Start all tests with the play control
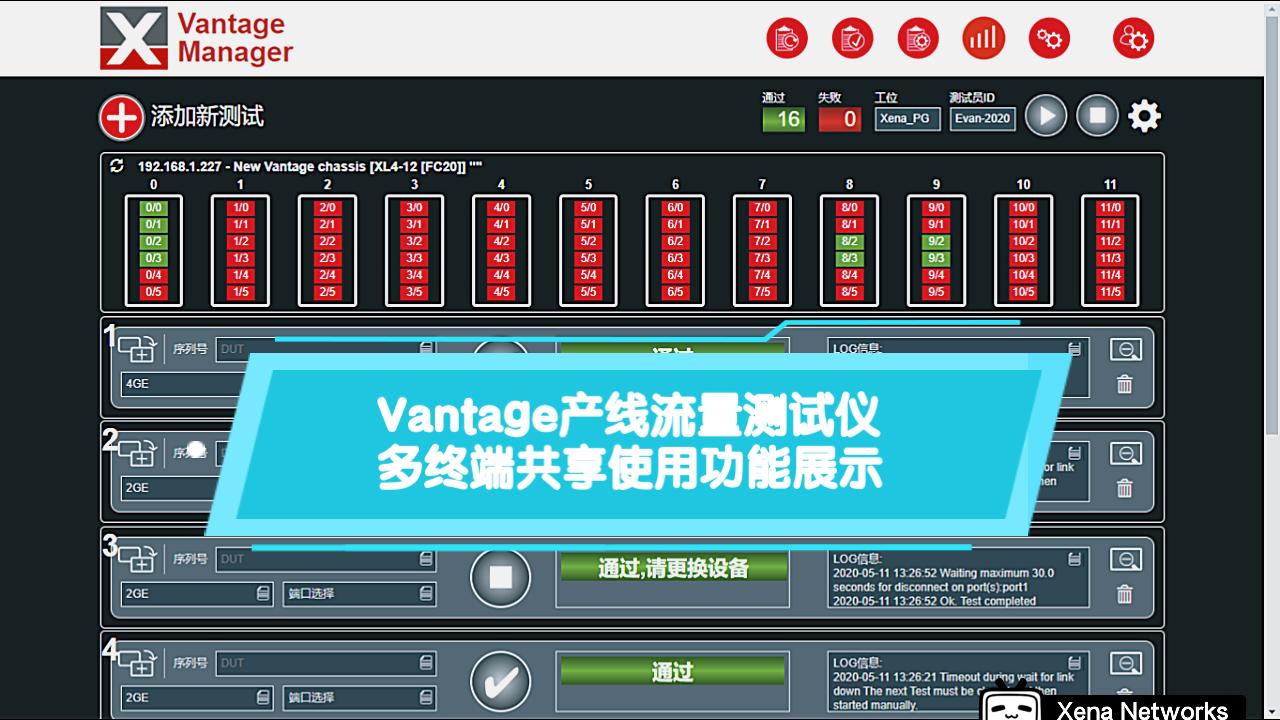1280x720 pixels. (1046, 115)
